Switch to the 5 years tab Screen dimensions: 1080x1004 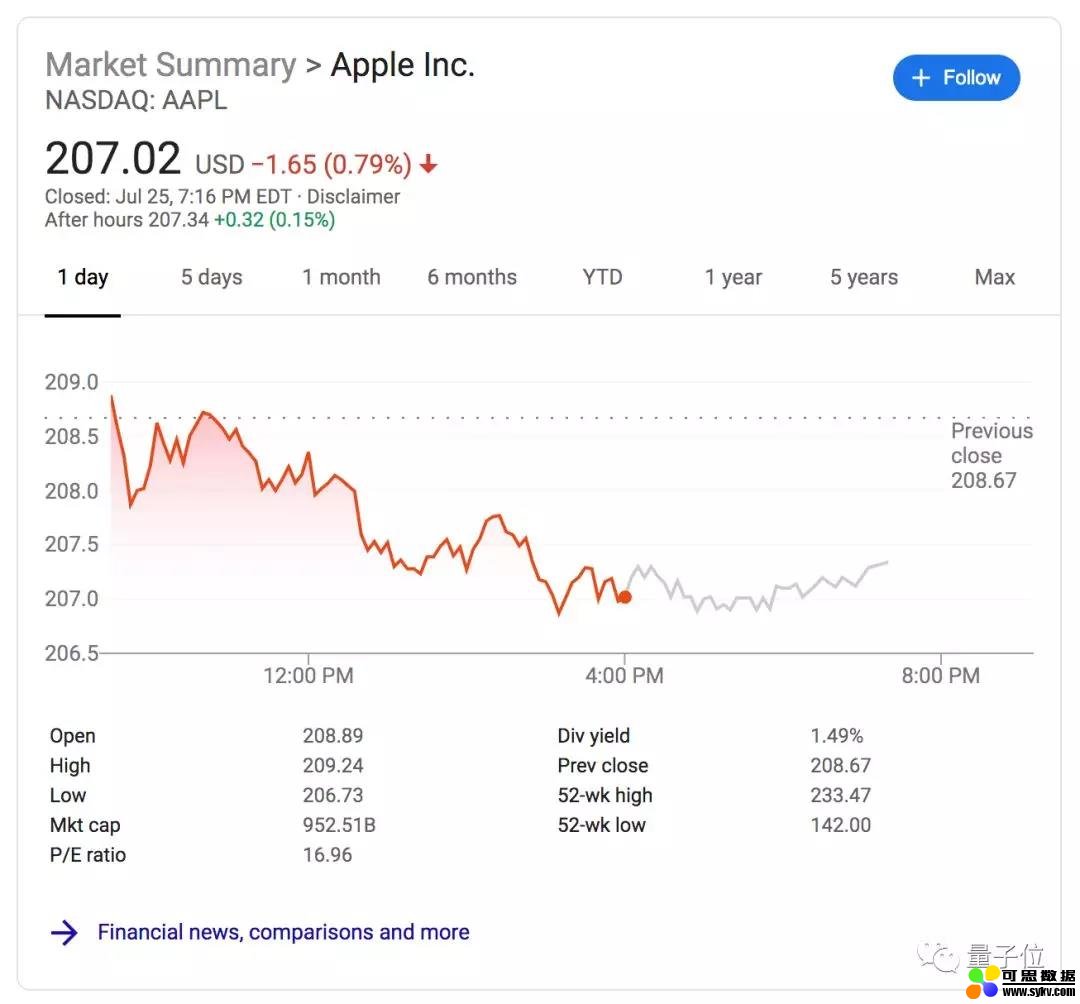(x=864, y=277)
